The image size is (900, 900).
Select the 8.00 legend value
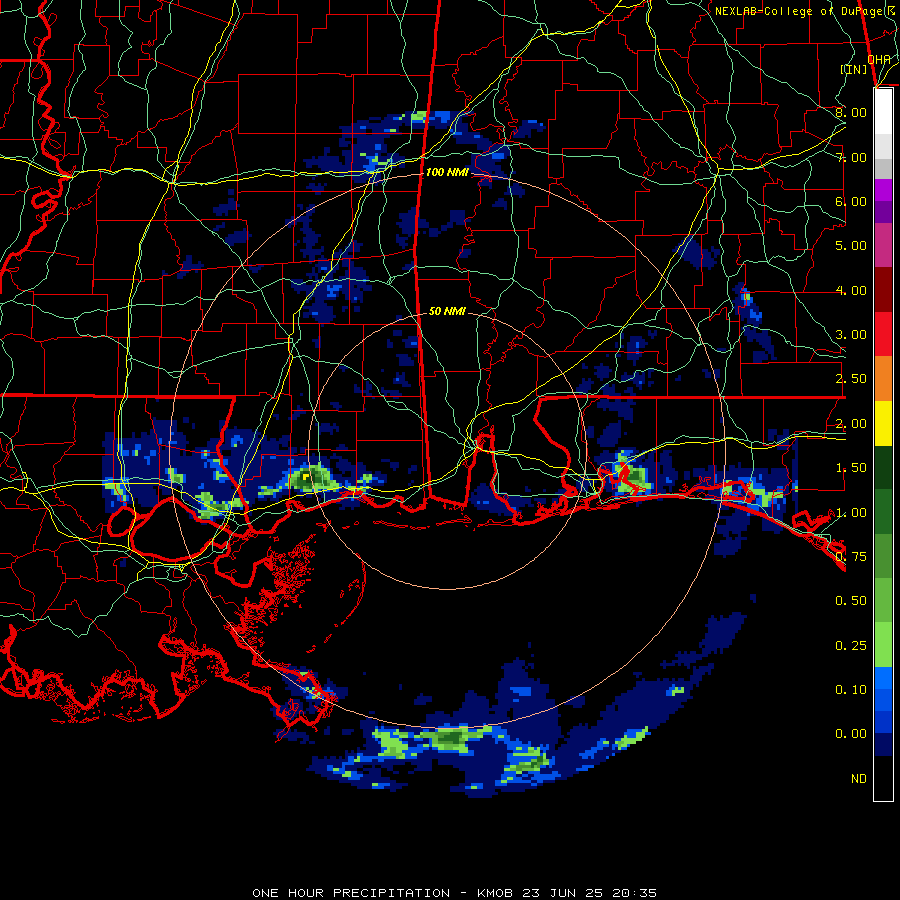click(x=851, y=112)
